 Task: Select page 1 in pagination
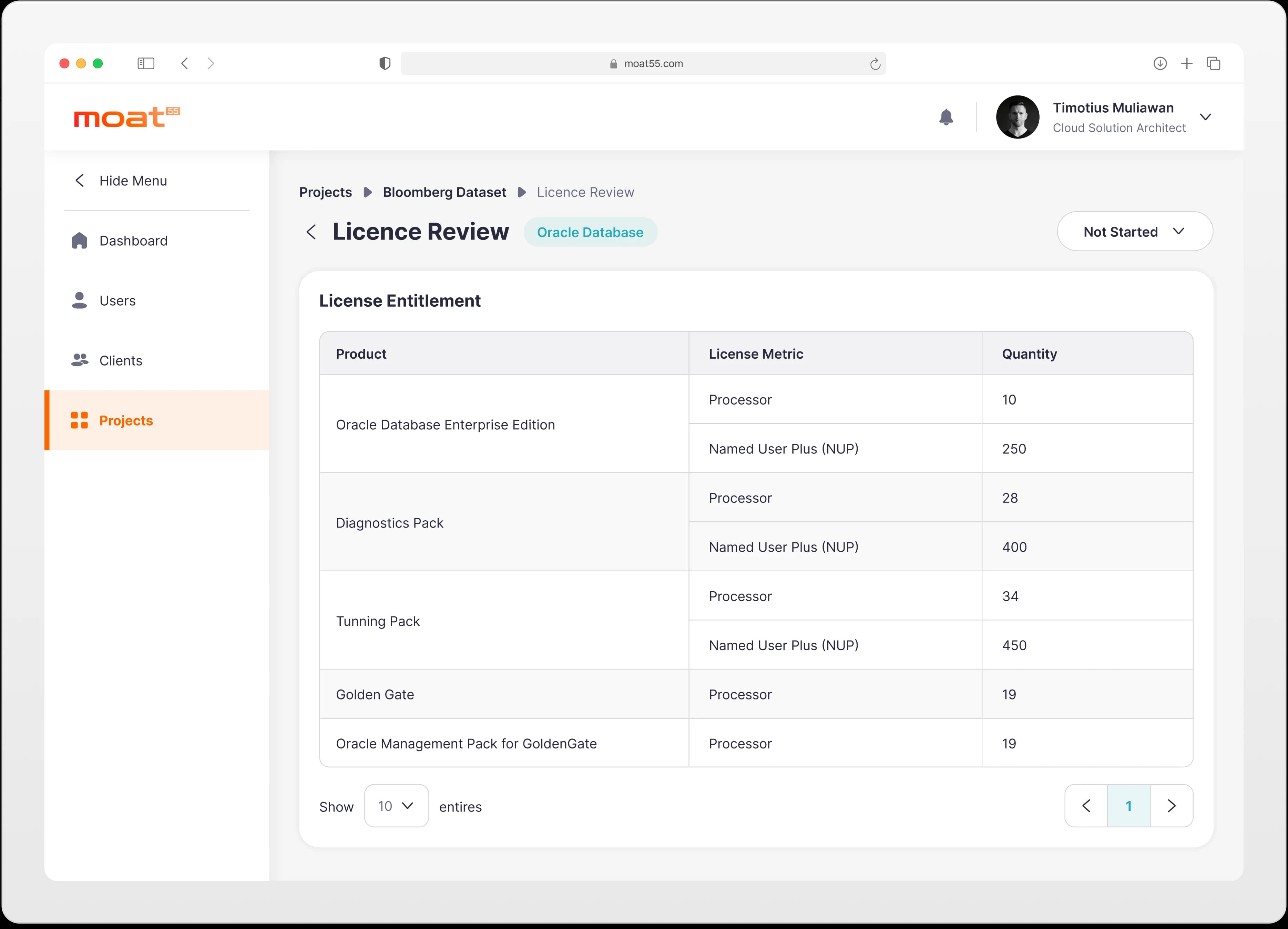(1129, 806)
